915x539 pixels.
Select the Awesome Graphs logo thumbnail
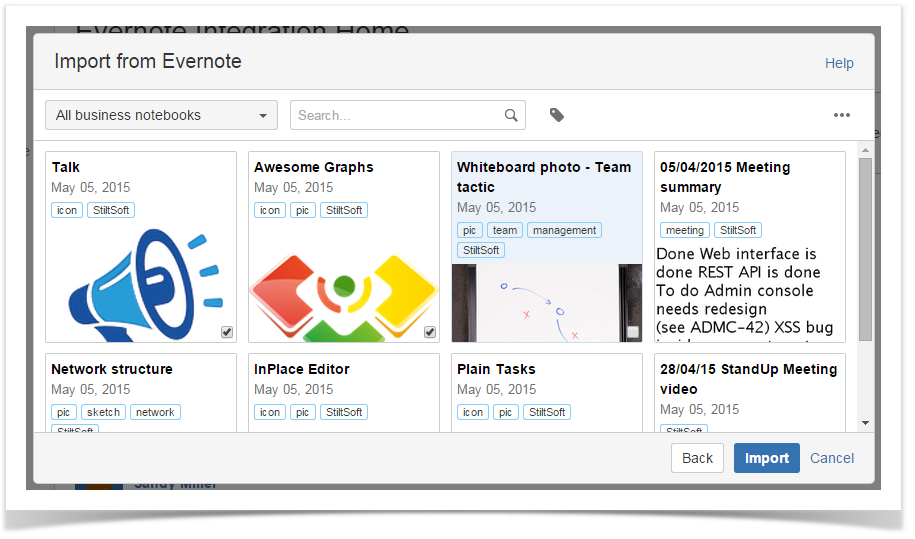tap(344, 298)
